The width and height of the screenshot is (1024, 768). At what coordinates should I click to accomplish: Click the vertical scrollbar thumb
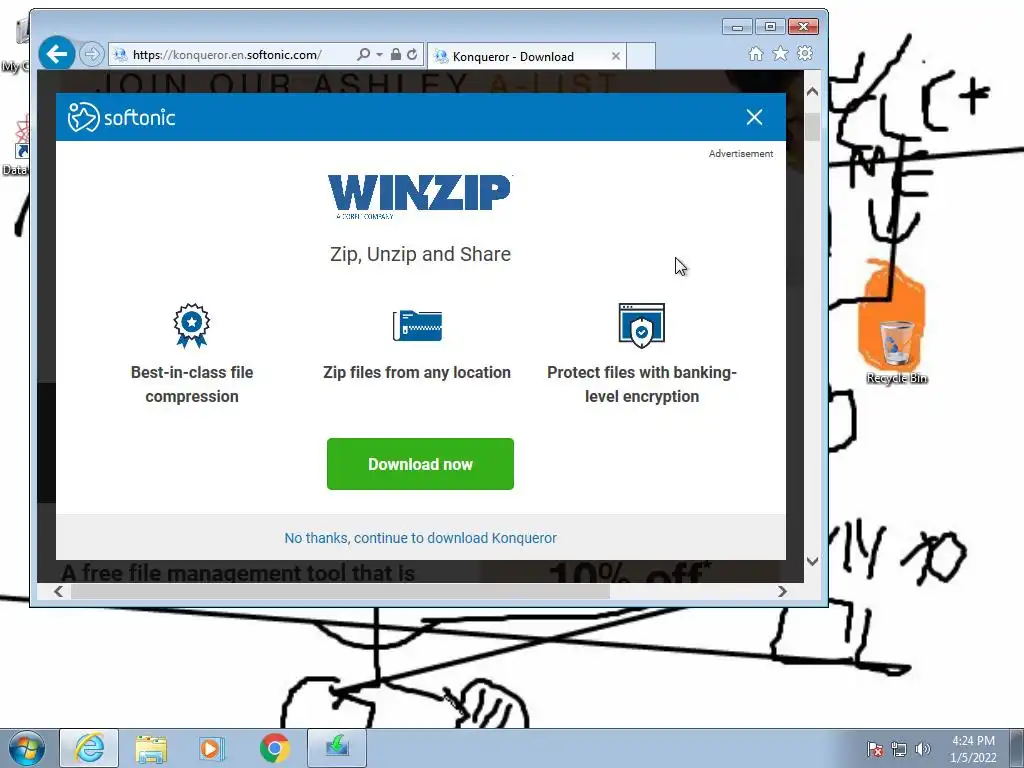[x=812, y=127]
